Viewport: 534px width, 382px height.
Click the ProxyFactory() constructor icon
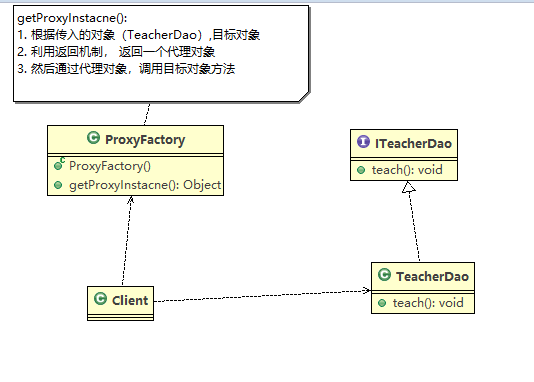coord(59,164)
